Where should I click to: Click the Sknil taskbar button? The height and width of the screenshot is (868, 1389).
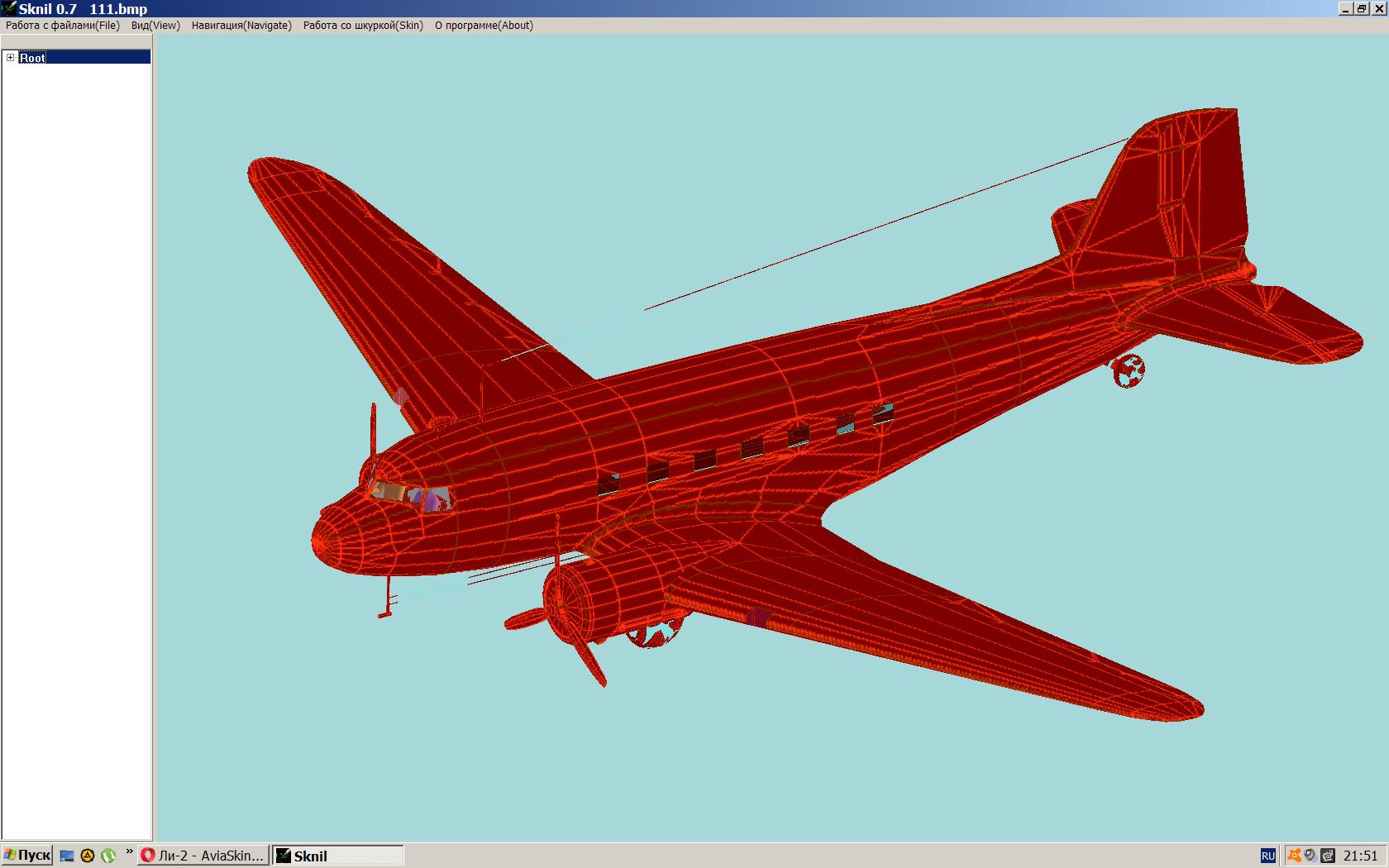(x=337, y=856)
